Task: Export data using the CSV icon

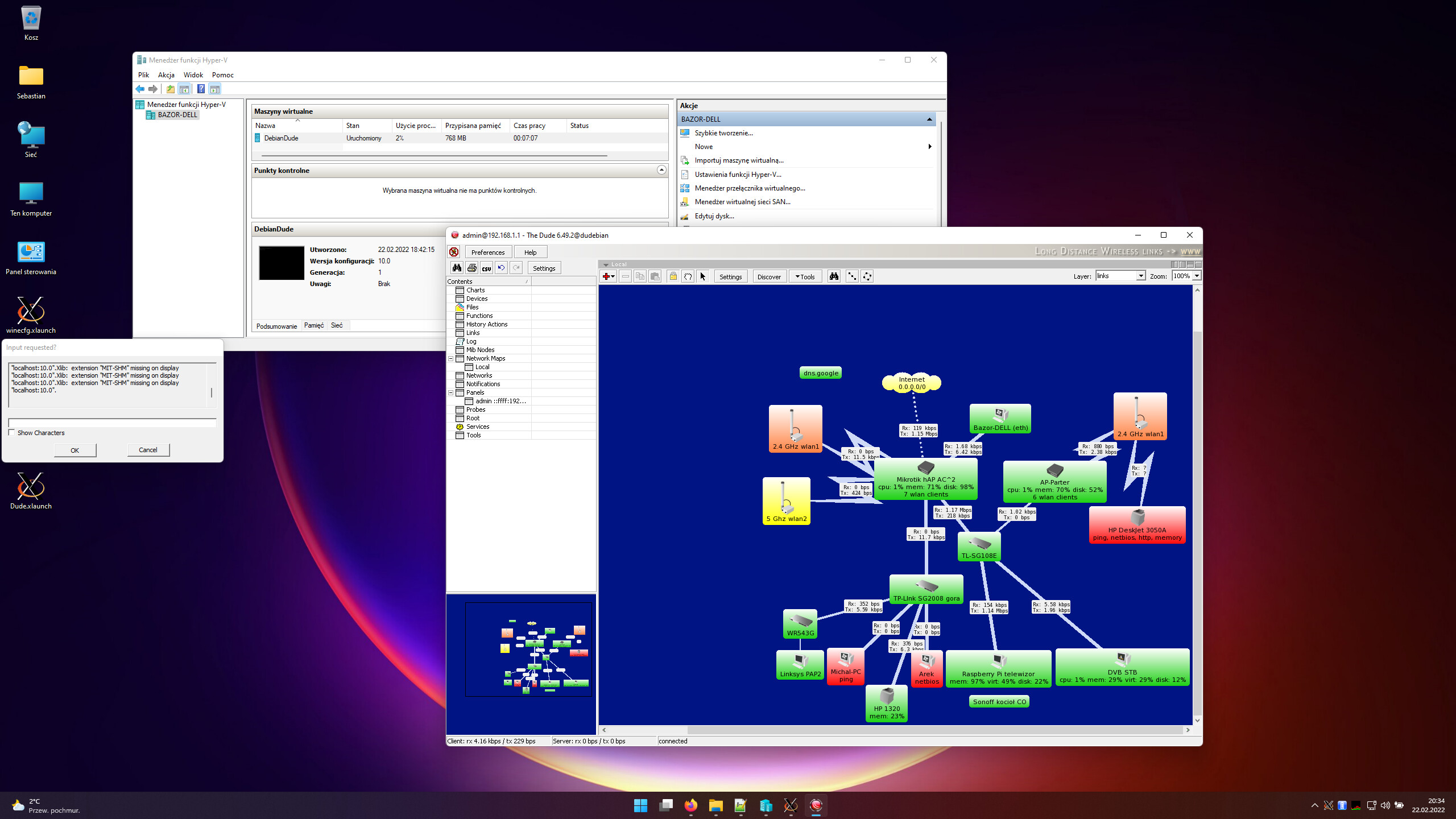Action: pyautogui.click(x=486, y=267)
